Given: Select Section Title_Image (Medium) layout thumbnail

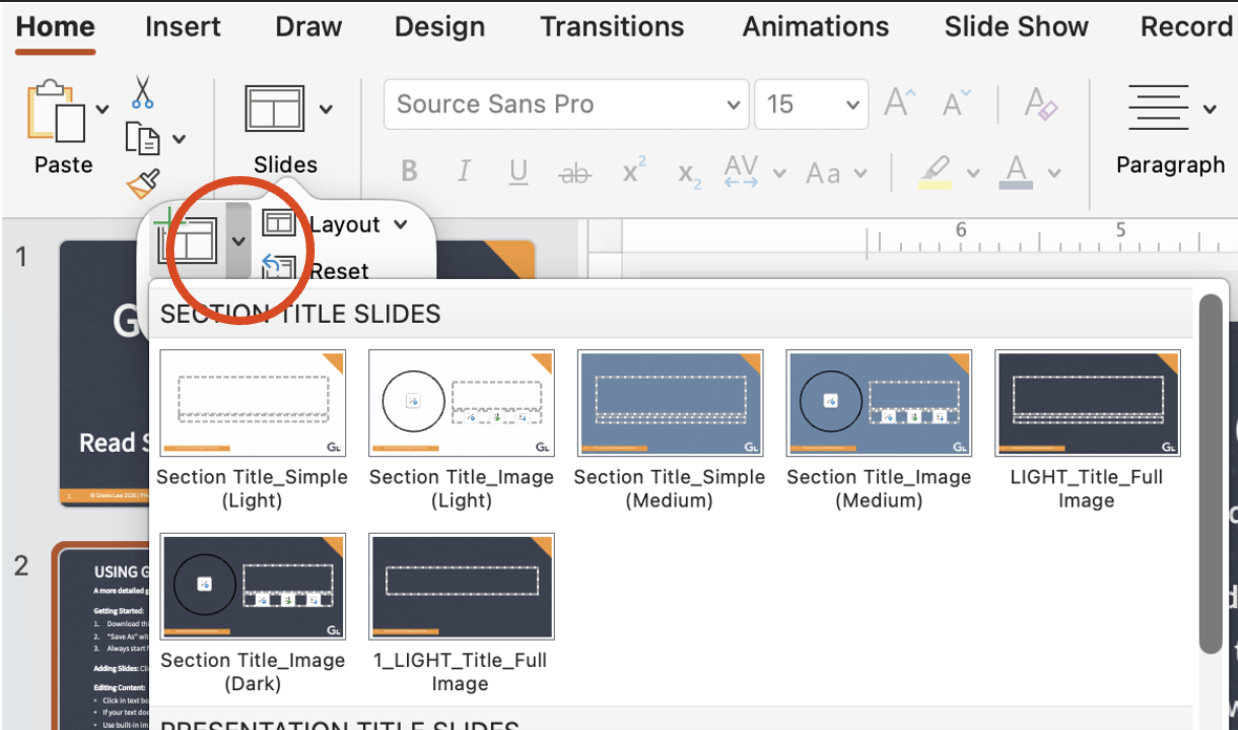Looking at the screenshot, I should (x=878, y=402).
